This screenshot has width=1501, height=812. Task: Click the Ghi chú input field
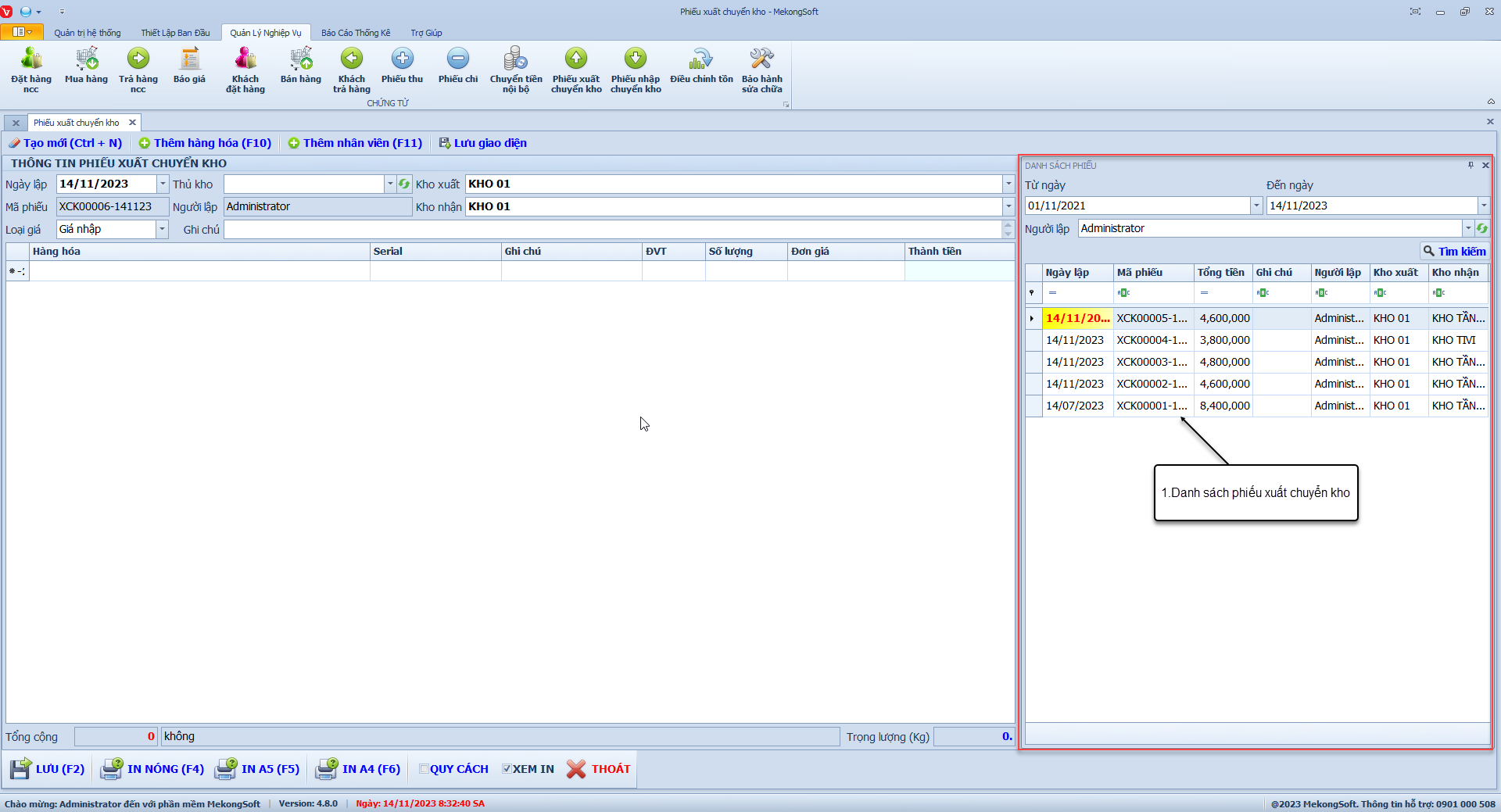point(611,229)
